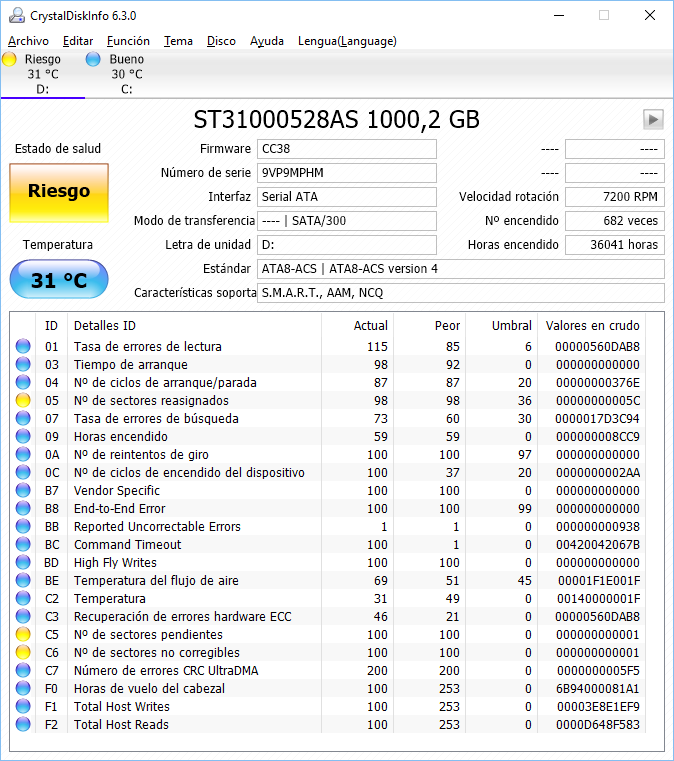Select raw value 00000000005C
Viewport: 674px width, 761px height.
598,400
